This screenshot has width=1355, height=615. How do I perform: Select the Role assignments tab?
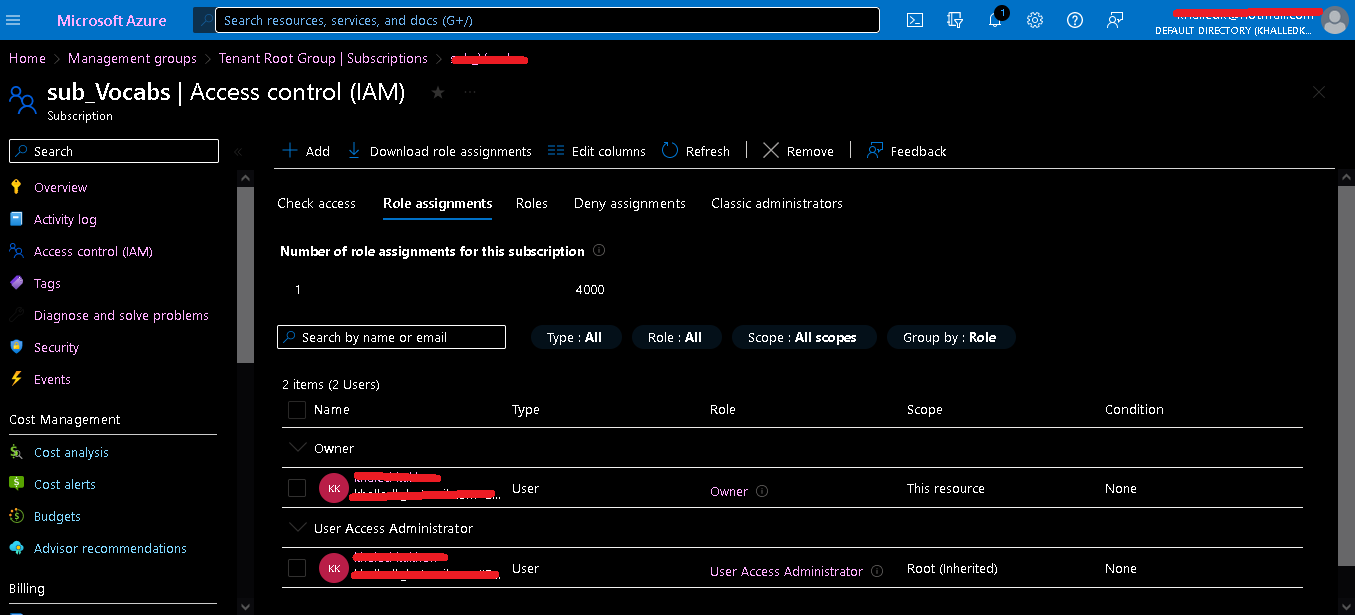[x=437, y=203]
